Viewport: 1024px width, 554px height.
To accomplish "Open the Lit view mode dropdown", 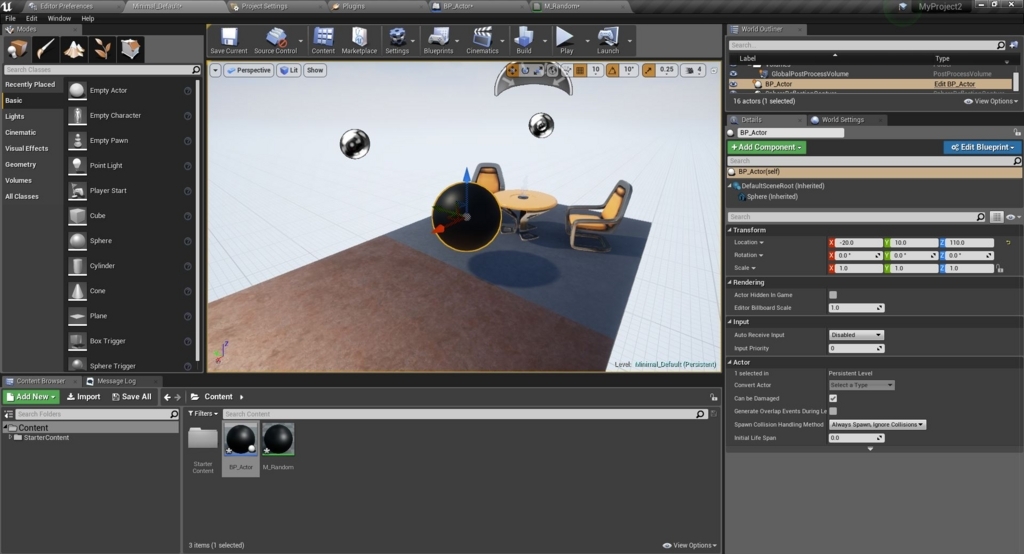I will 289,70.
